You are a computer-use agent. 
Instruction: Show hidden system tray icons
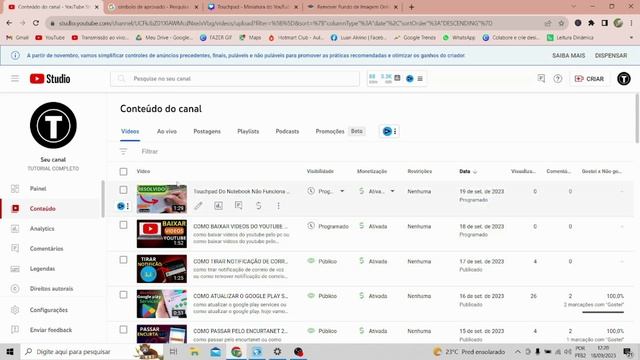[x=518, y=351]
